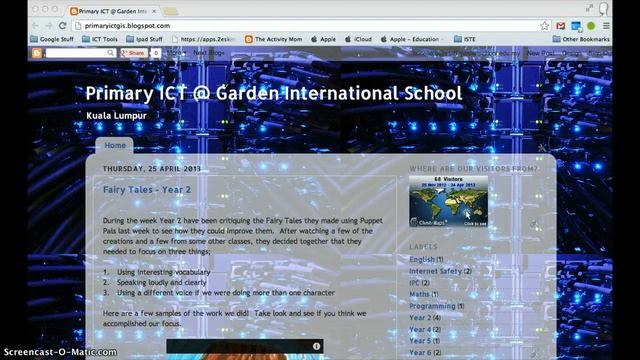The height and width of the screenshot is (360, 640).
Task: Reload the page with refresh icon
Action: 62,26
